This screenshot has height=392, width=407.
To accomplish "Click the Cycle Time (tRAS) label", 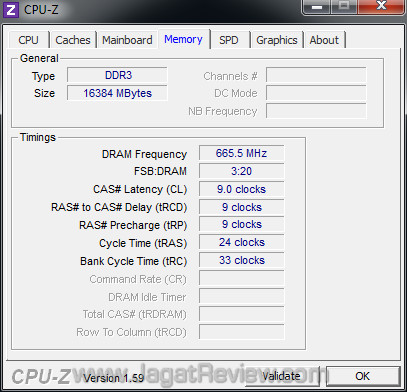I will point(143,243).
